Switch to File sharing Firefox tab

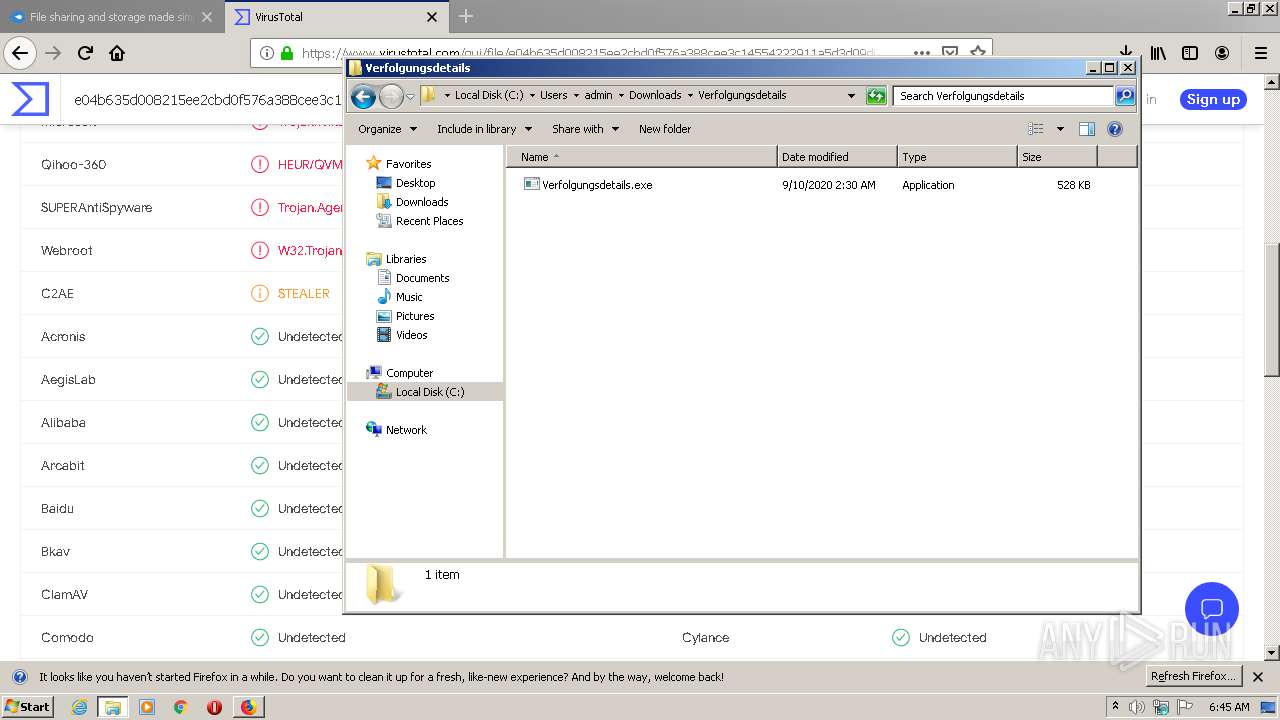pos(110,17)
